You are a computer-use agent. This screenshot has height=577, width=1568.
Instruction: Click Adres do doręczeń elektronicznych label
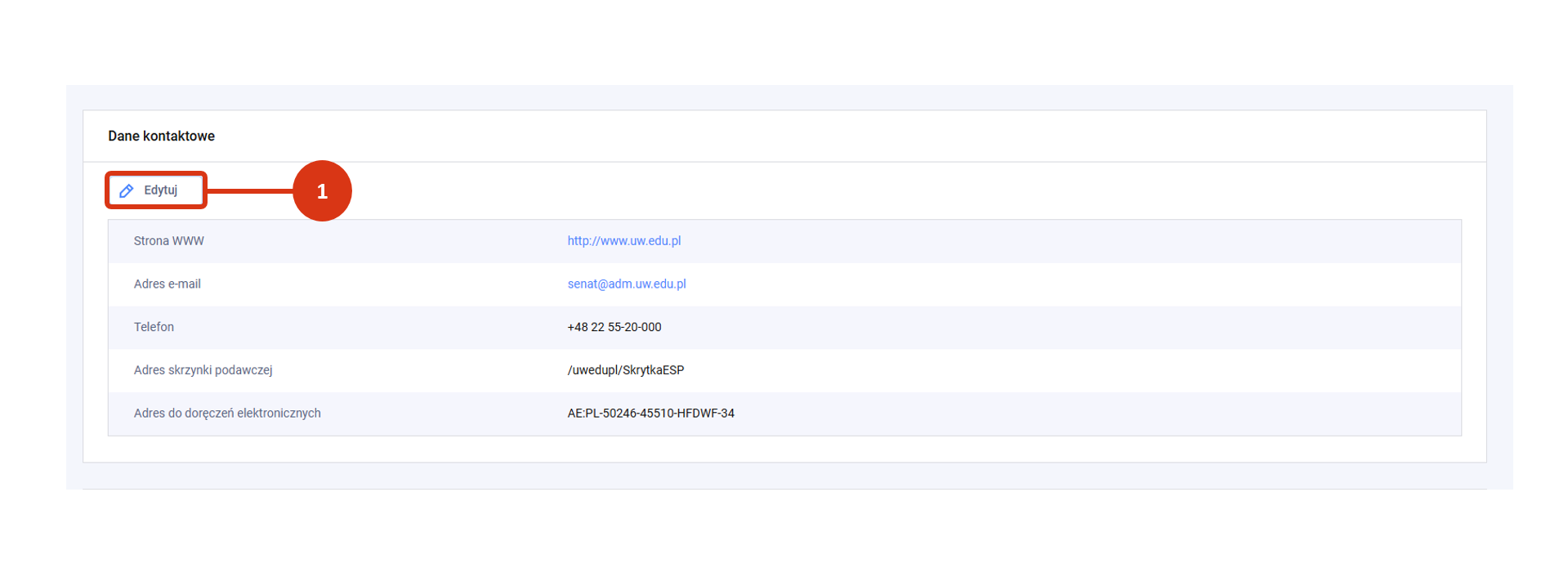click(x=227, y=414)
